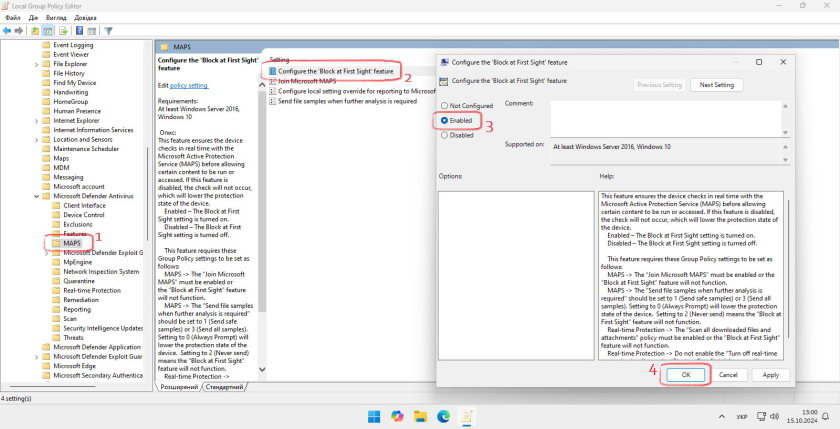Open the УКР language indicator
Image resolution: width=840 pixels, height=429 pixels.
[x=742, y=416]
